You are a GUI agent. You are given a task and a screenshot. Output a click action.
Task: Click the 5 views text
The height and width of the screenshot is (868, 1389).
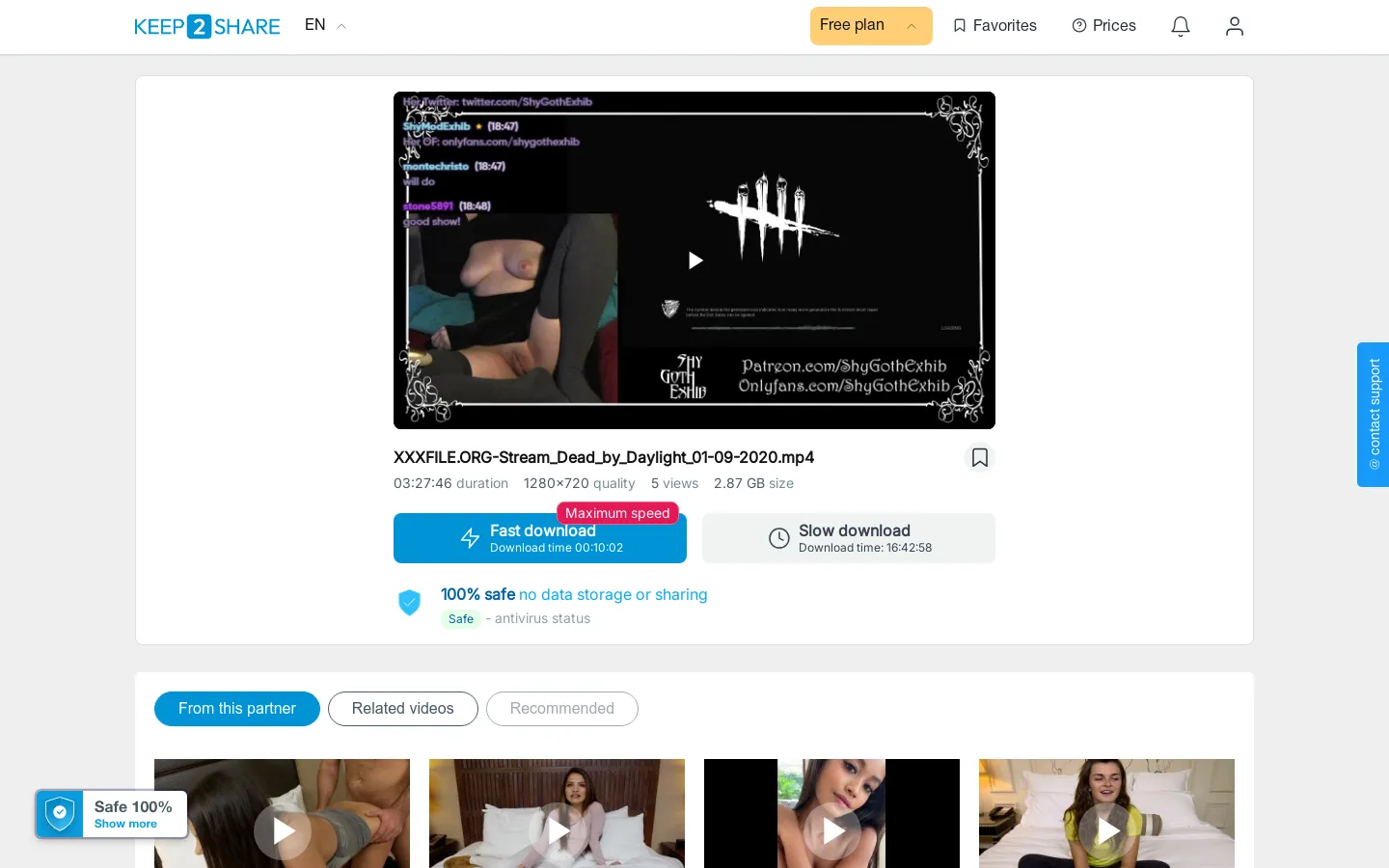click(674, 483)
